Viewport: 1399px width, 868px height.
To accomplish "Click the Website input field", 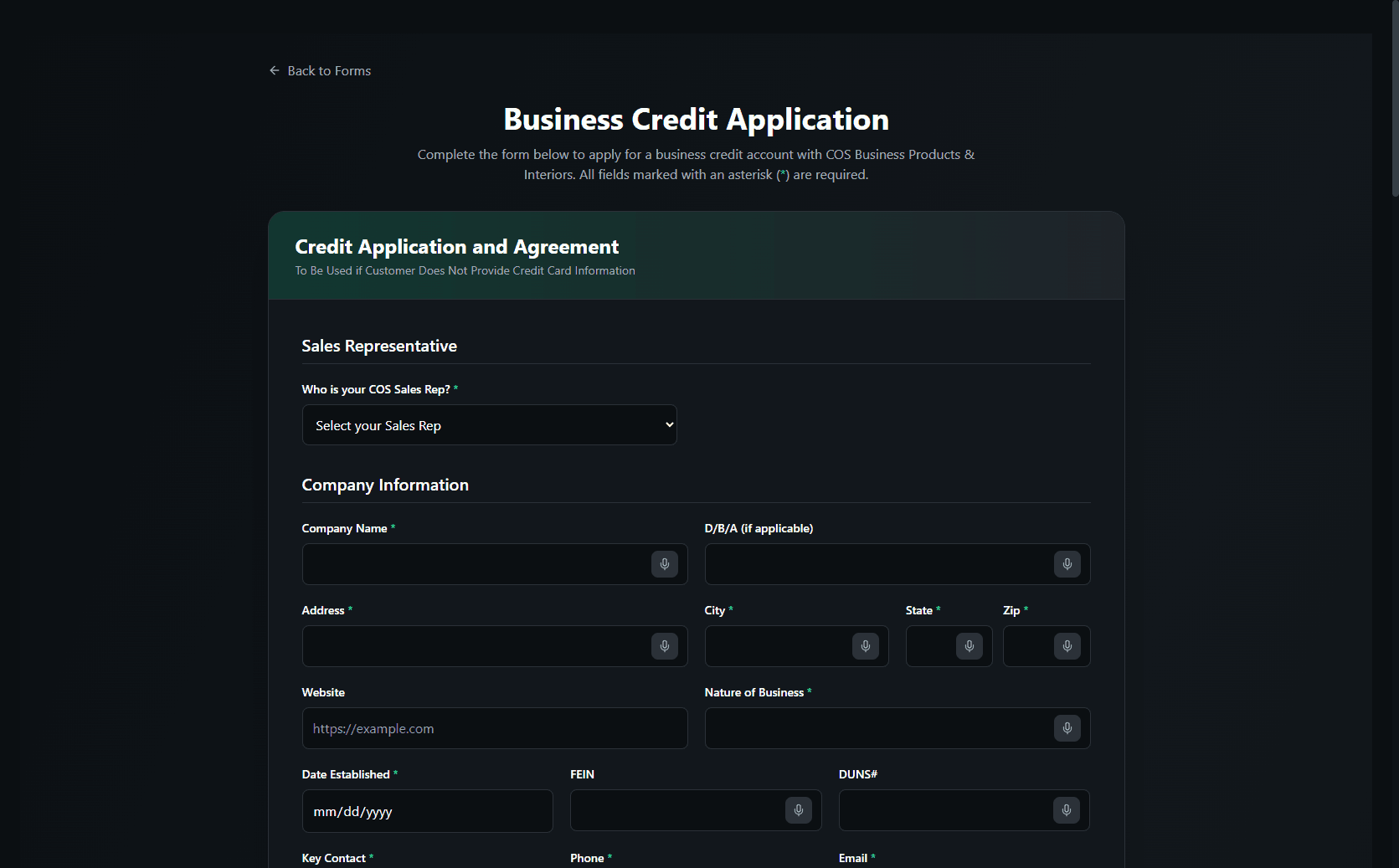I will tap(494, 728).
